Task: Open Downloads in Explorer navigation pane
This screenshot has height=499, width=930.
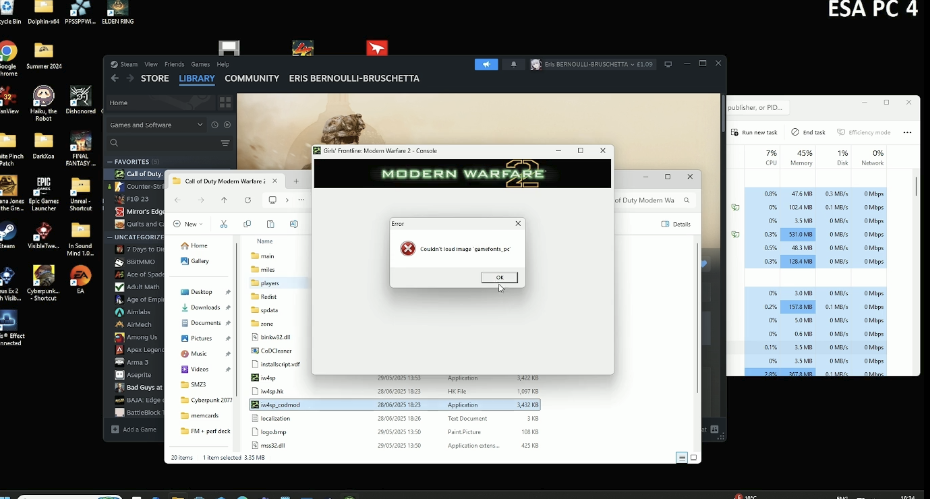Action: pos(200,307)
